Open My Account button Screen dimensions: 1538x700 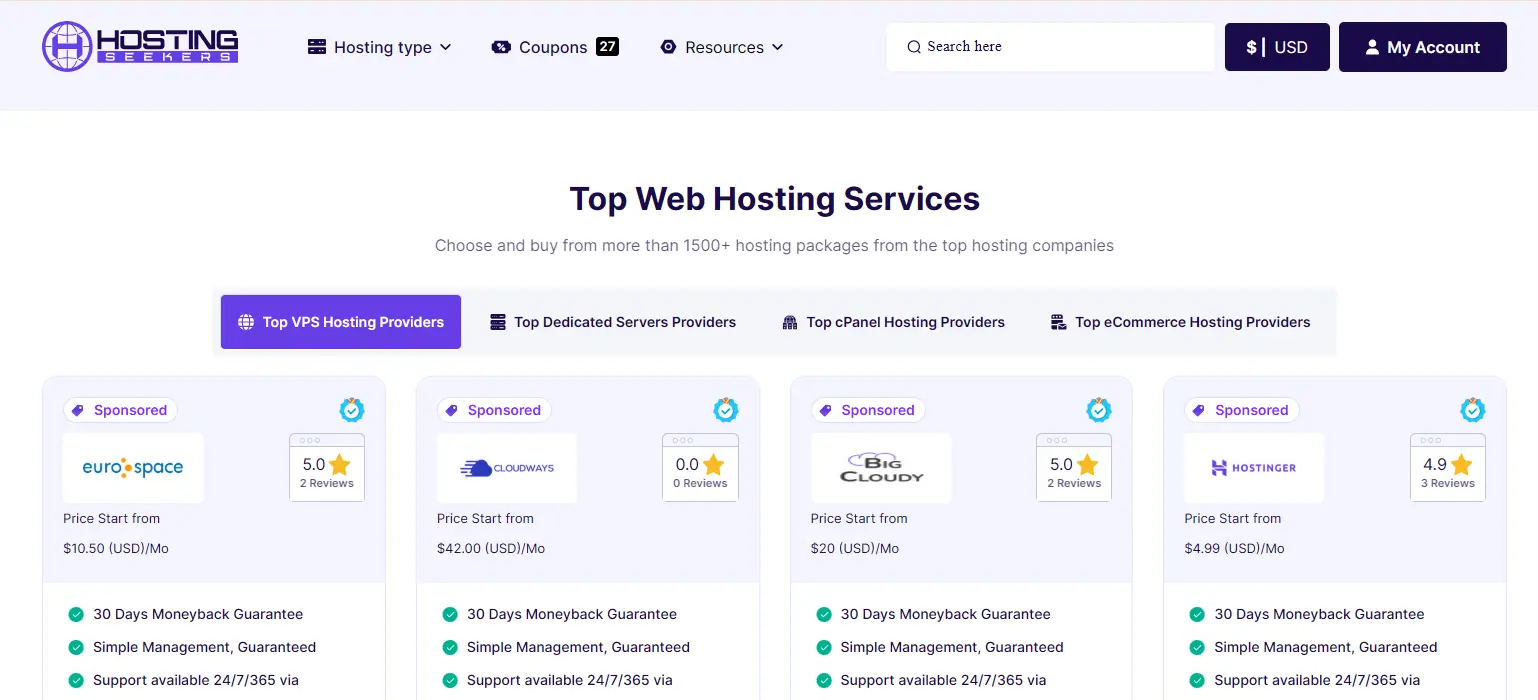1422,47
